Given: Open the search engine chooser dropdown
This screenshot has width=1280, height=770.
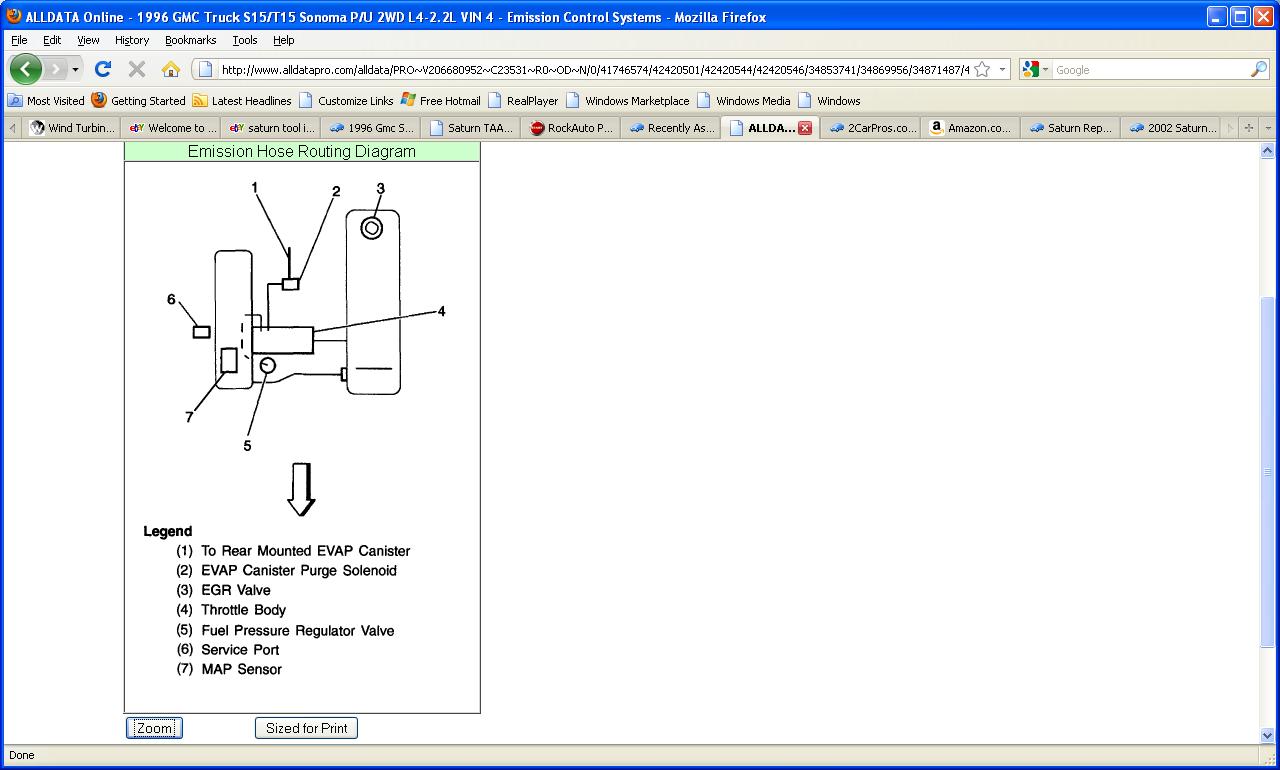Looking at the screenshot, I should [x=1036, y=69].
